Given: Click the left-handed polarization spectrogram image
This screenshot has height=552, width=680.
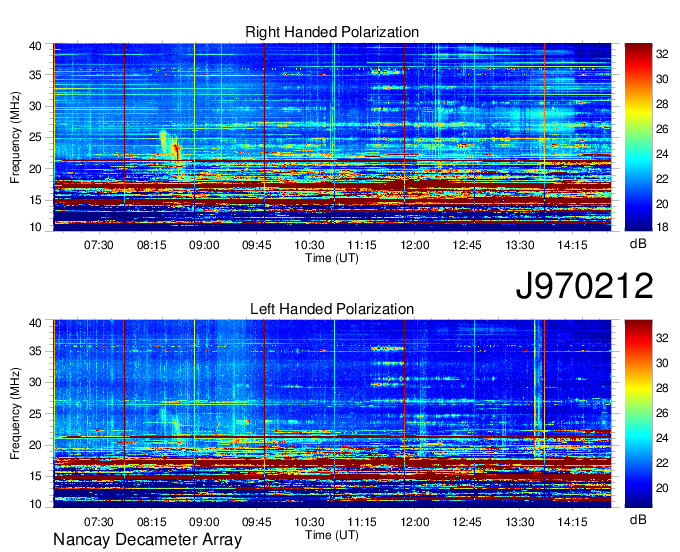Looking at the screenshot, I should (x=332, y=414).
